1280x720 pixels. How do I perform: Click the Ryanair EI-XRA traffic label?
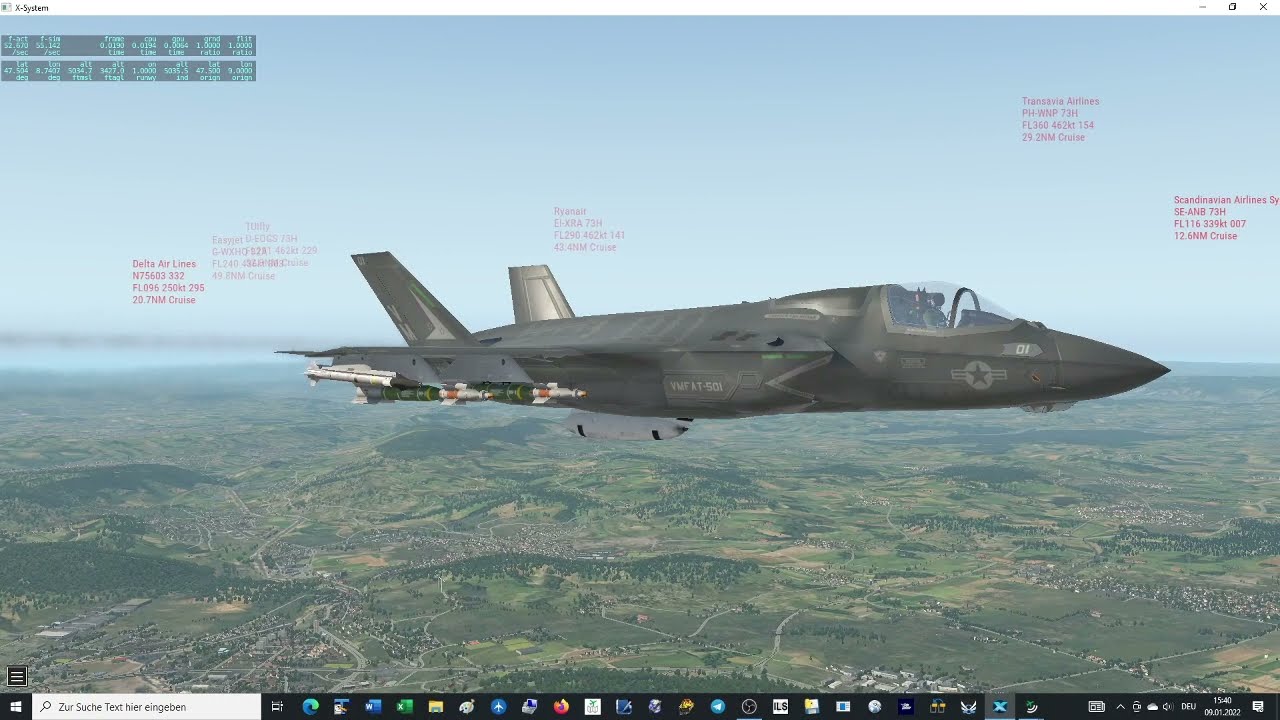tap(589, 229)
